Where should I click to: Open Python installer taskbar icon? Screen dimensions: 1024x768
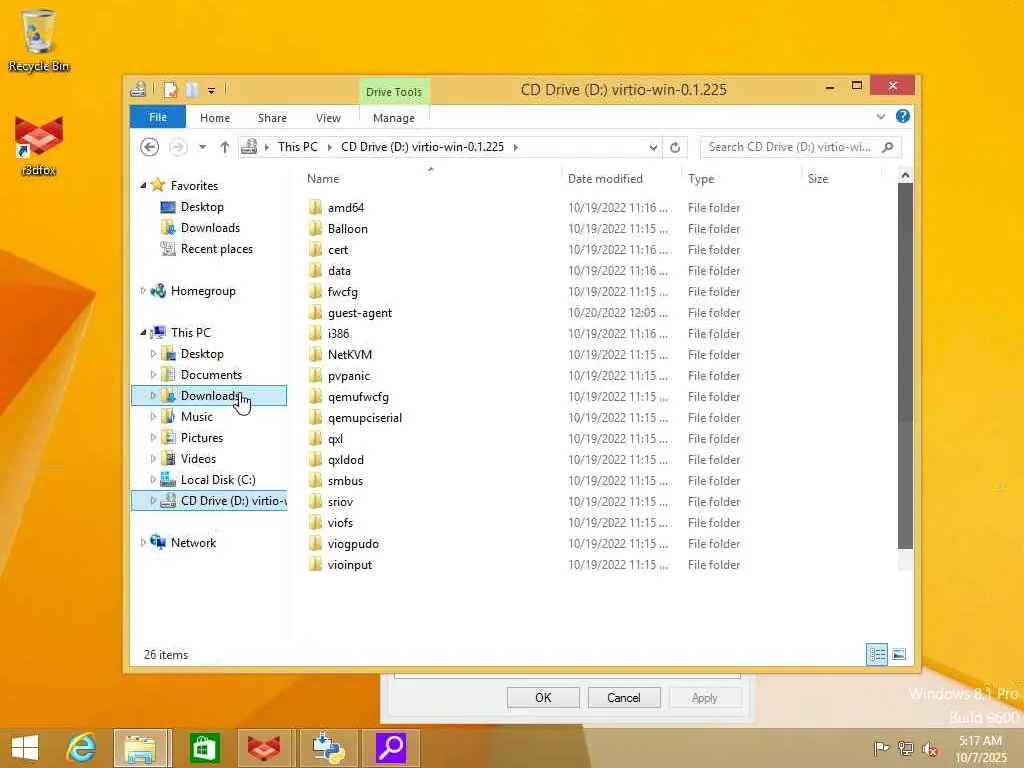tap(328, 748)
